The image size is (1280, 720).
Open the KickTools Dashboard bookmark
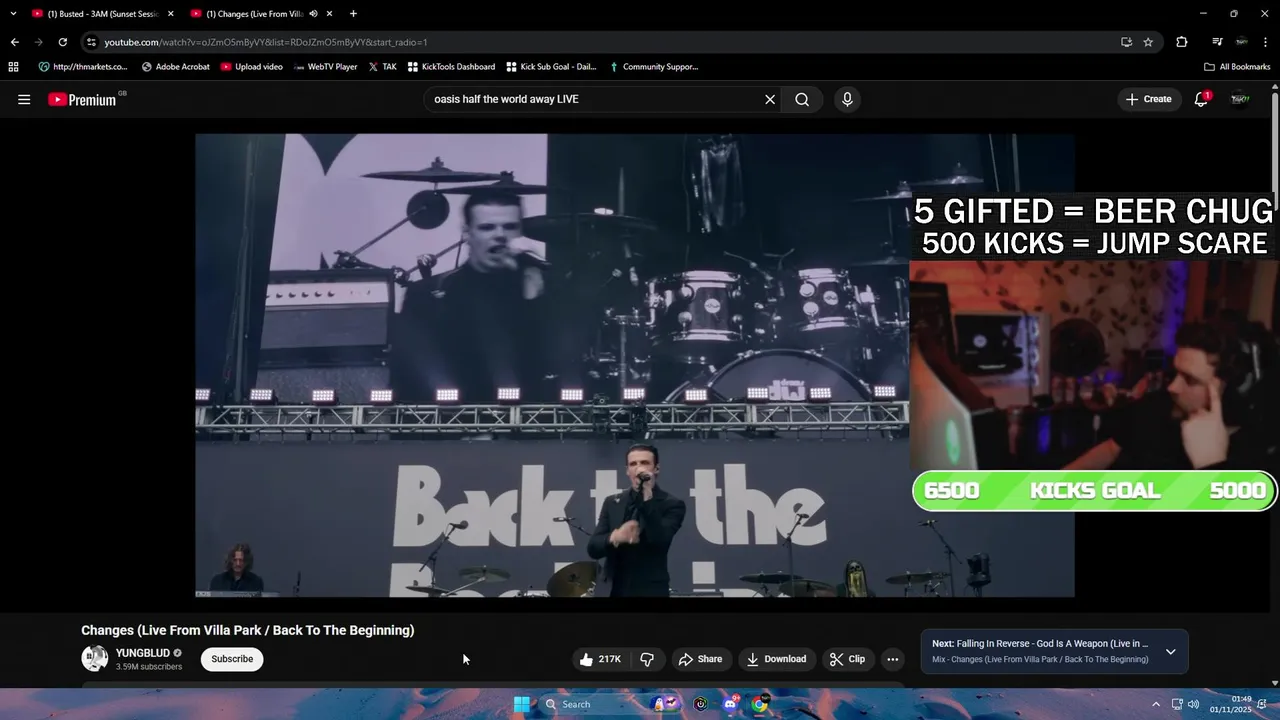click(451, 67)
